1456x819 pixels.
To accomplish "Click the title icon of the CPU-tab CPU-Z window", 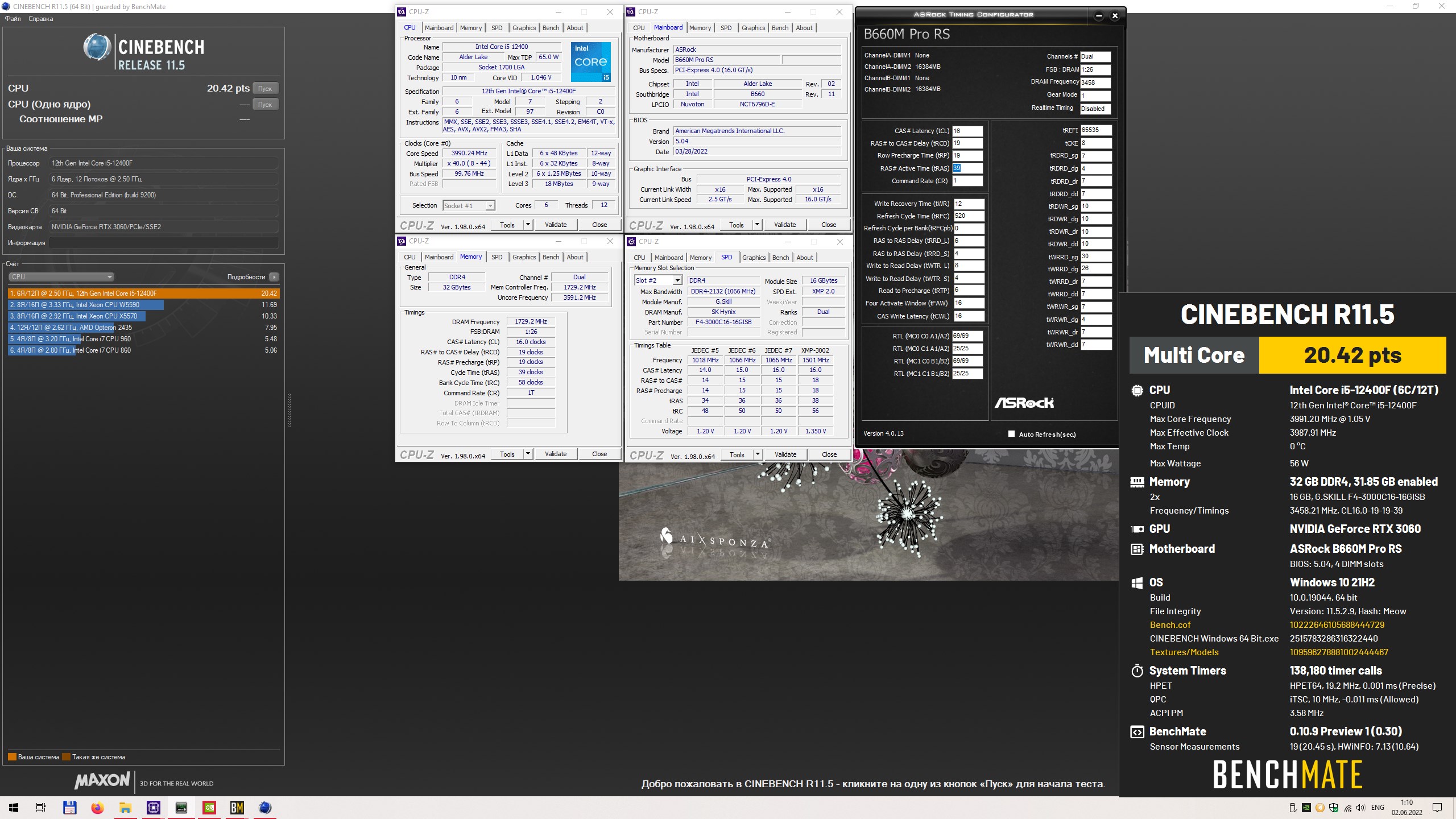I will click(402, 11).
